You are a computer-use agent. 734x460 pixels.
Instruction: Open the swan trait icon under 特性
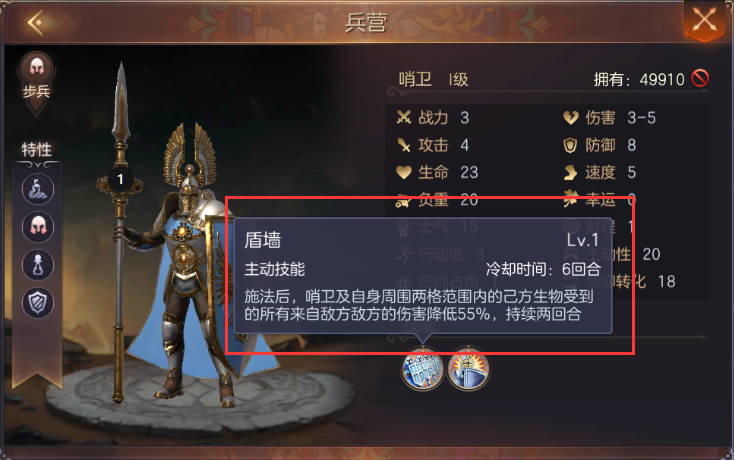coord(38,189)
